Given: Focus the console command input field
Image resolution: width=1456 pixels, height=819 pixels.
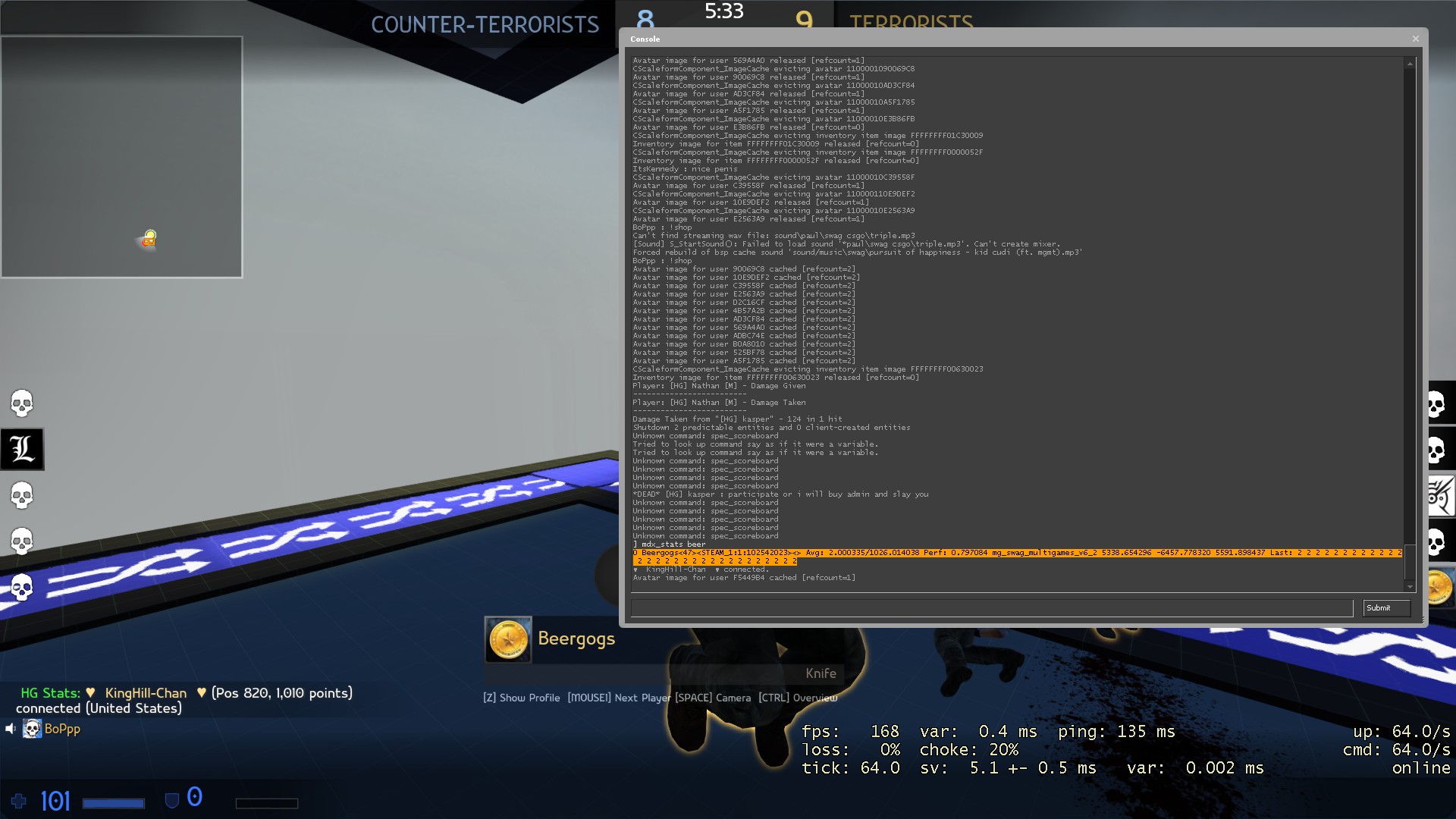Looking at the screenshot, I should tap(992, 608).
